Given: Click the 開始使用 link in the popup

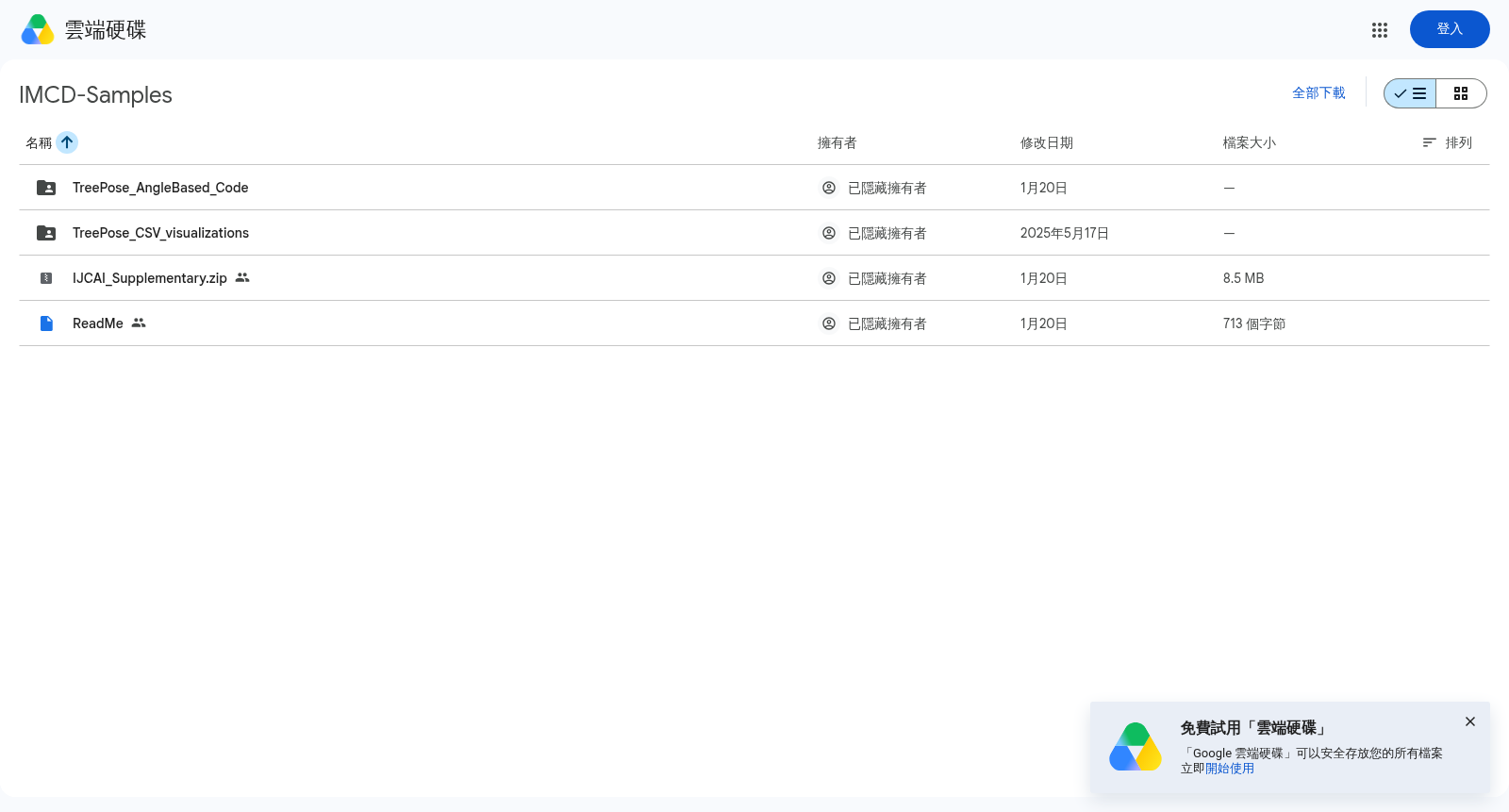Looking at the screenshot, I should click(x=1230, y=769).
